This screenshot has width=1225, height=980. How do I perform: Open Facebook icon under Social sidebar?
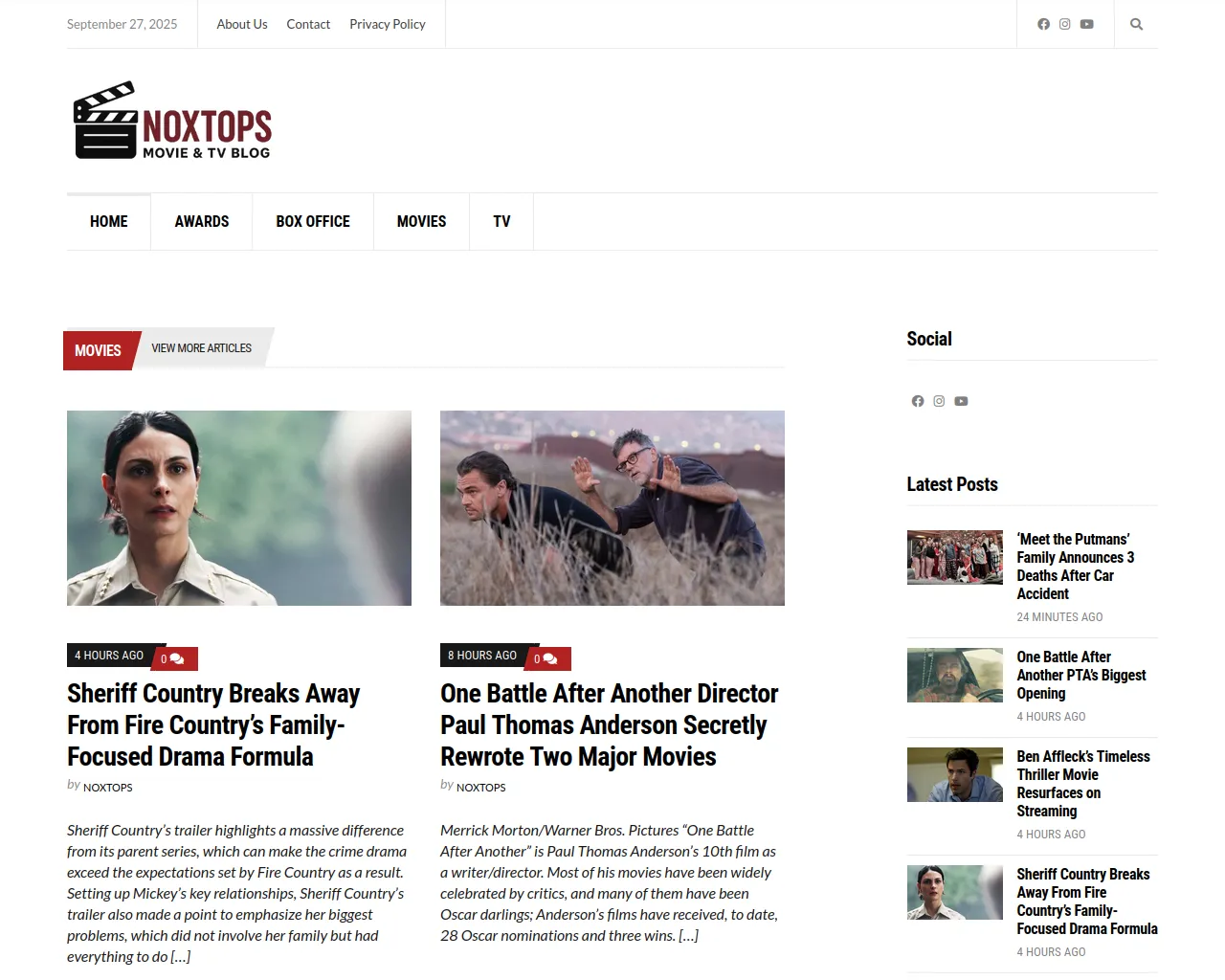pos(918,401)
